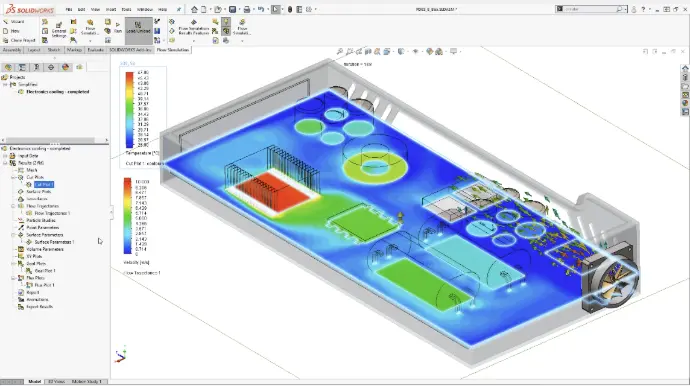Open the PropertyManager panel tab

pos(22,67)
